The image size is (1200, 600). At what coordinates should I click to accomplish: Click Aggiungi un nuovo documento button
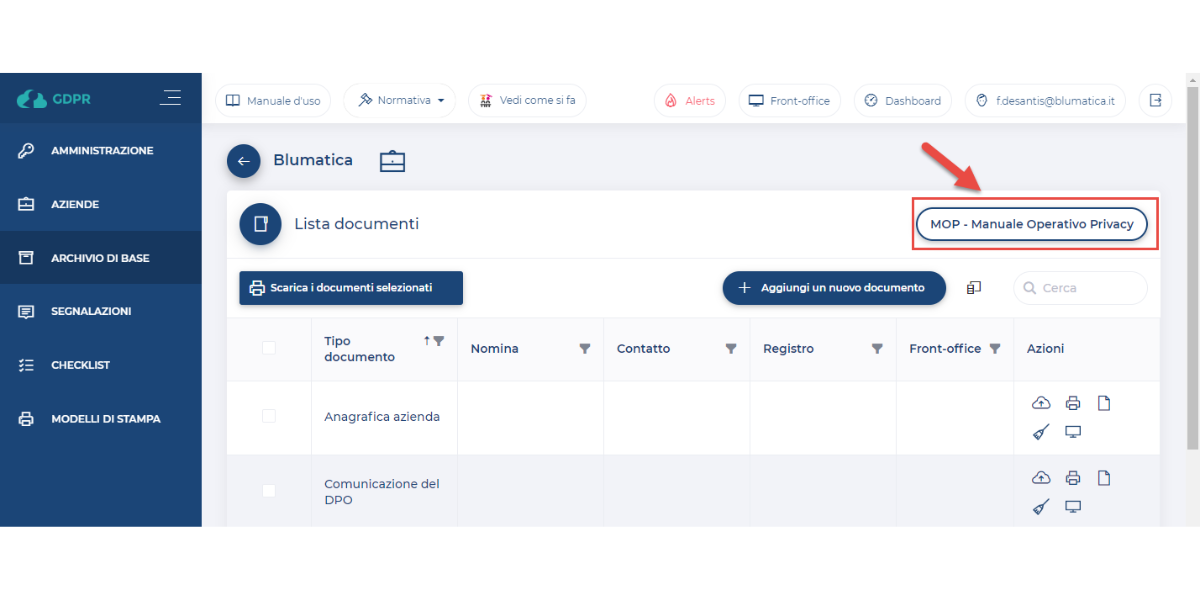tap(833, 288)
